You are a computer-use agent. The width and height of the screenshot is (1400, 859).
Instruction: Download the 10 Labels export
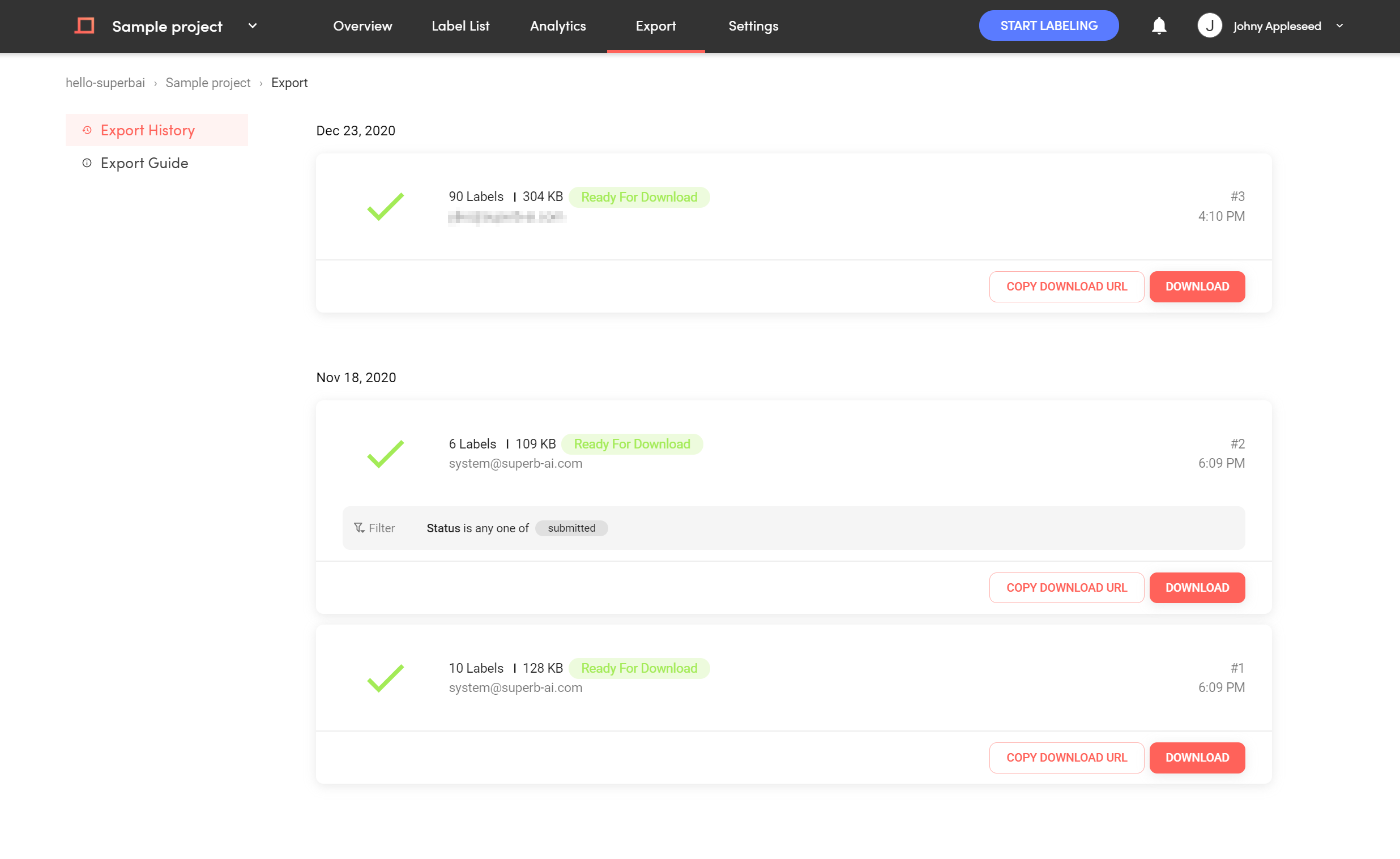[x=1197, y=757]
